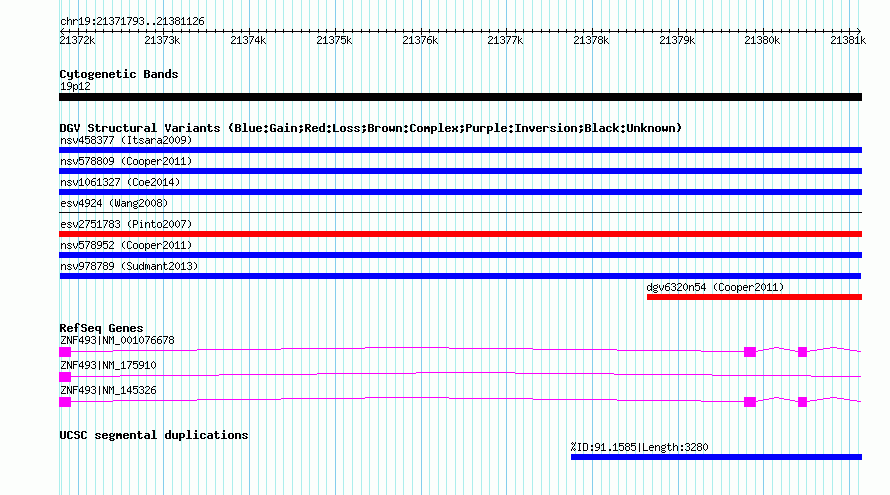
Task: Click the 21373k ruler tick label
Action: click(162, 40)
